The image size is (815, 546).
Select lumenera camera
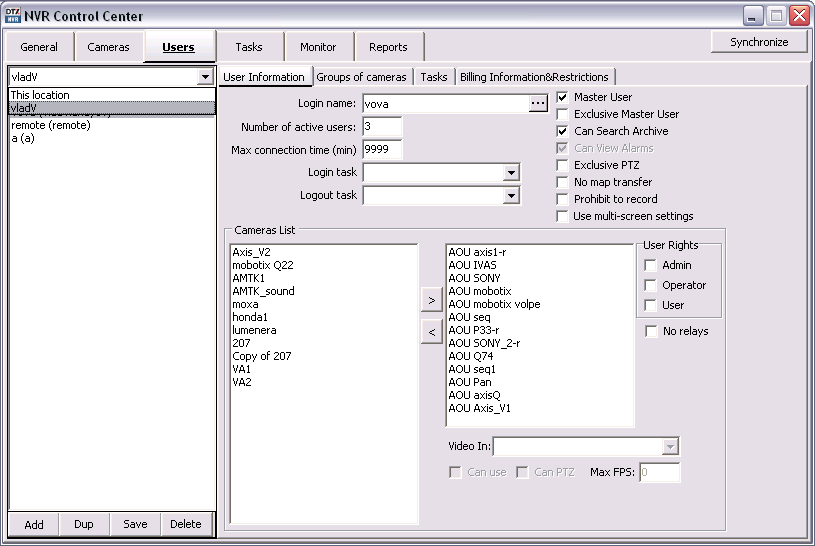tap(323, 330)
